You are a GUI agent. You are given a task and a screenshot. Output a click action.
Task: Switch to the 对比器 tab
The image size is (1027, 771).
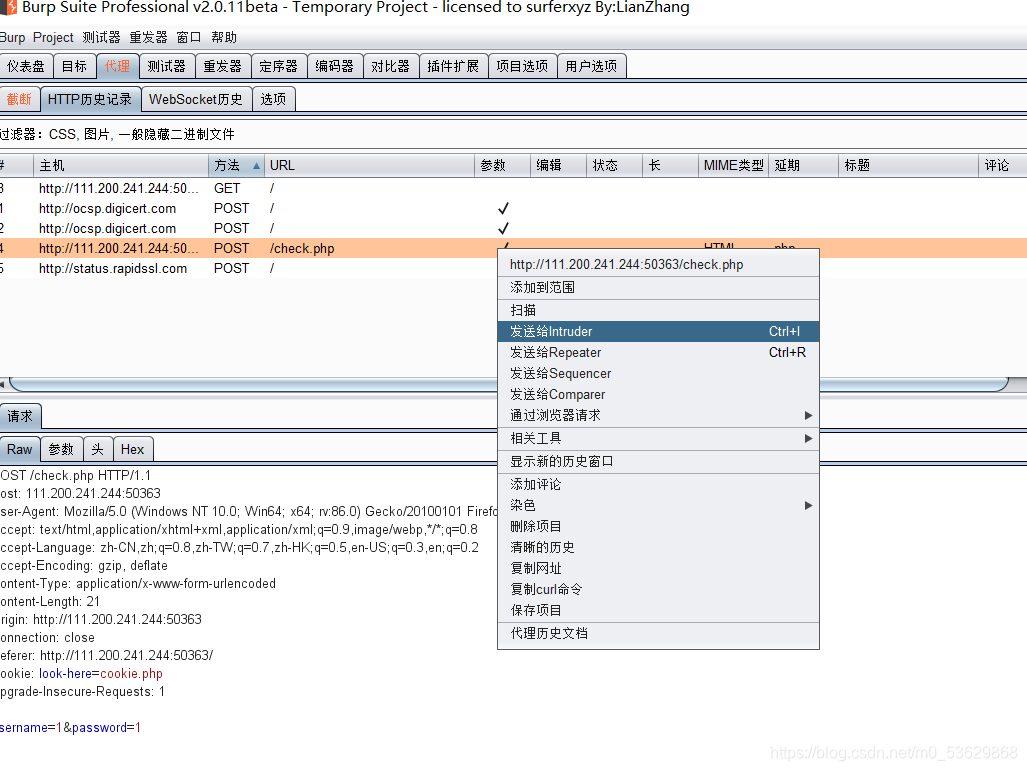pos(391,66)
